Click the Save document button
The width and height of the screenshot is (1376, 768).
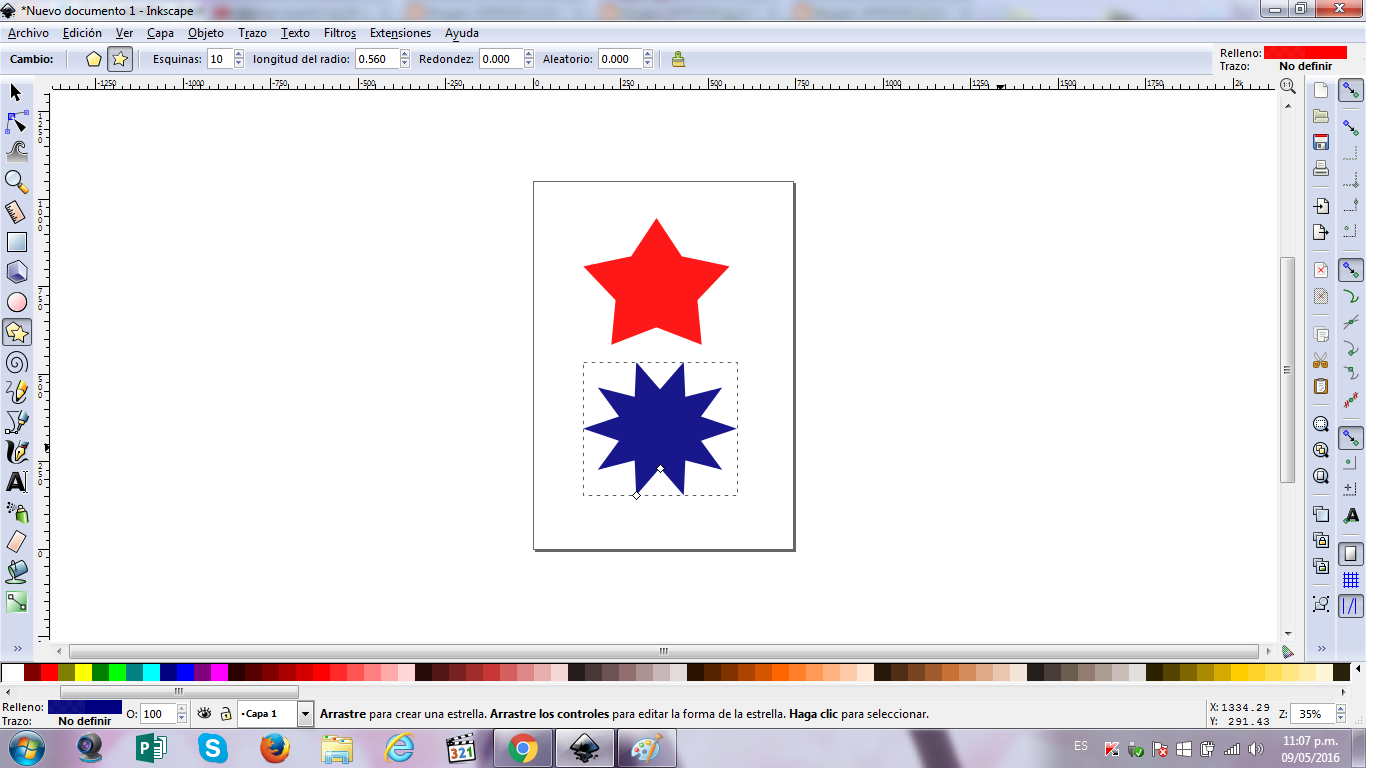point(1321,141)
